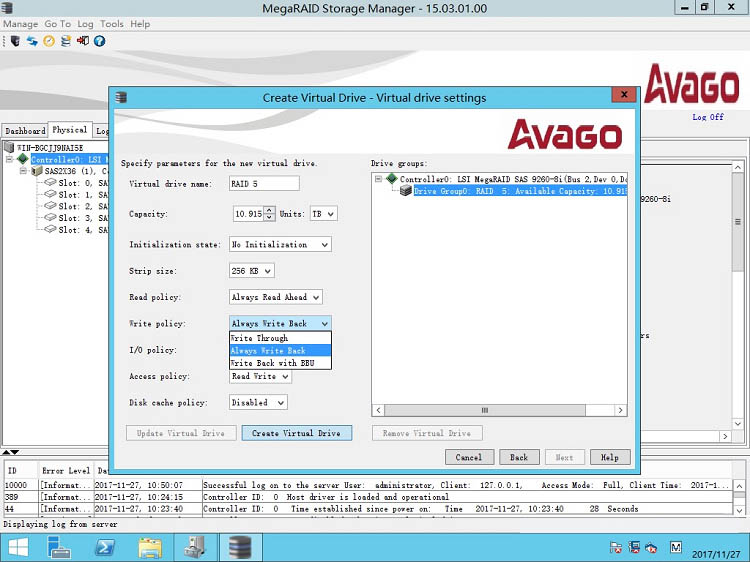Click the network tray icon
The width and height of the screenshot is (750, 562).
click(634, 547)
